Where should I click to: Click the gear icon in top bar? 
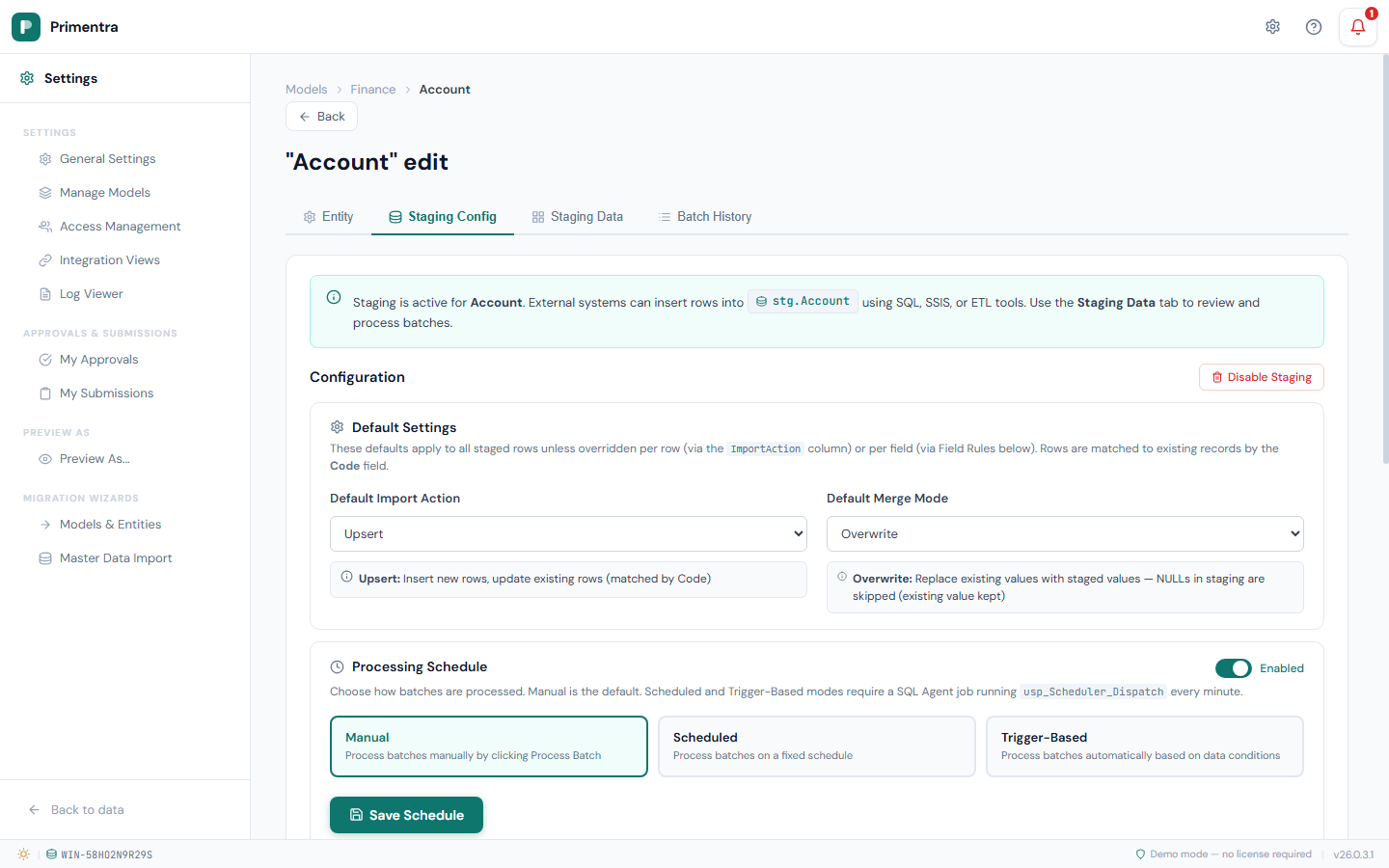[x=1272, y=27]
